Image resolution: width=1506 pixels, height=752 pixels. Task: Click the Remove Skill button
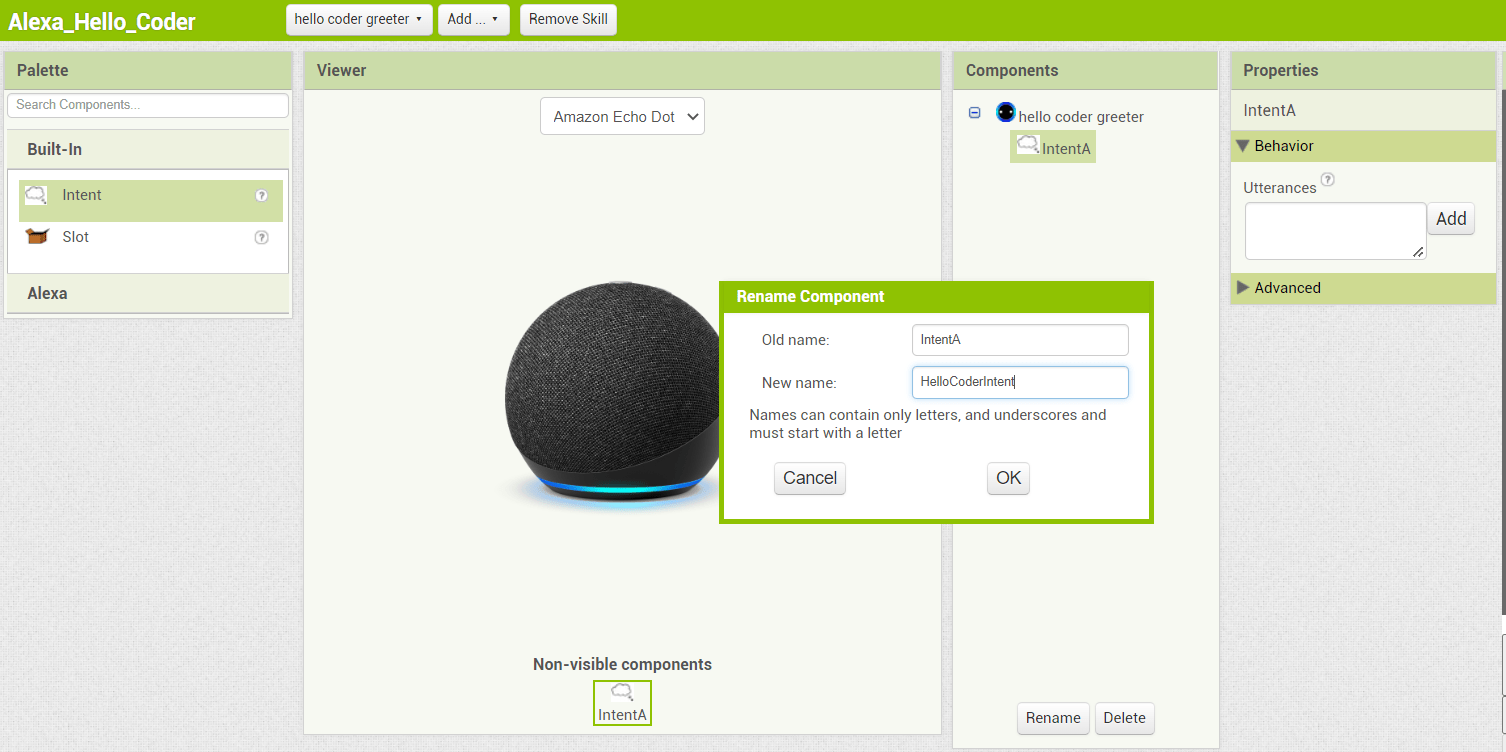coord(567,19)
